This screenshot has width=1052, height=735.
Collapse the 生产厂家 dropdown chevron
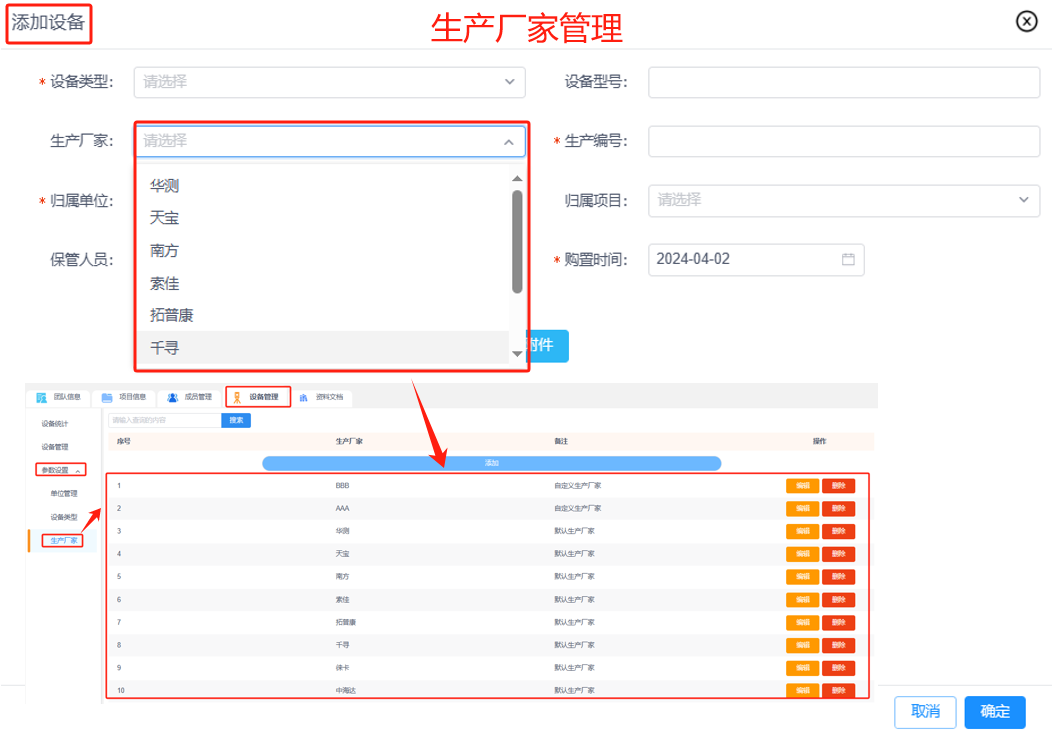coord(509,142)
